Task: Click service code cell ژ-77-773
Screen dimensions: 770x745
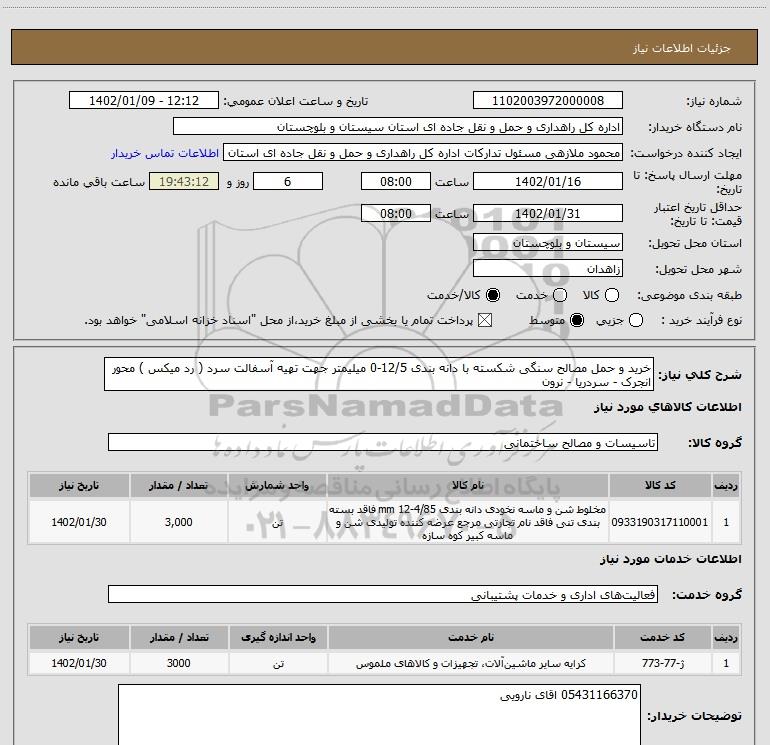Action: click(x=662, y=663)
